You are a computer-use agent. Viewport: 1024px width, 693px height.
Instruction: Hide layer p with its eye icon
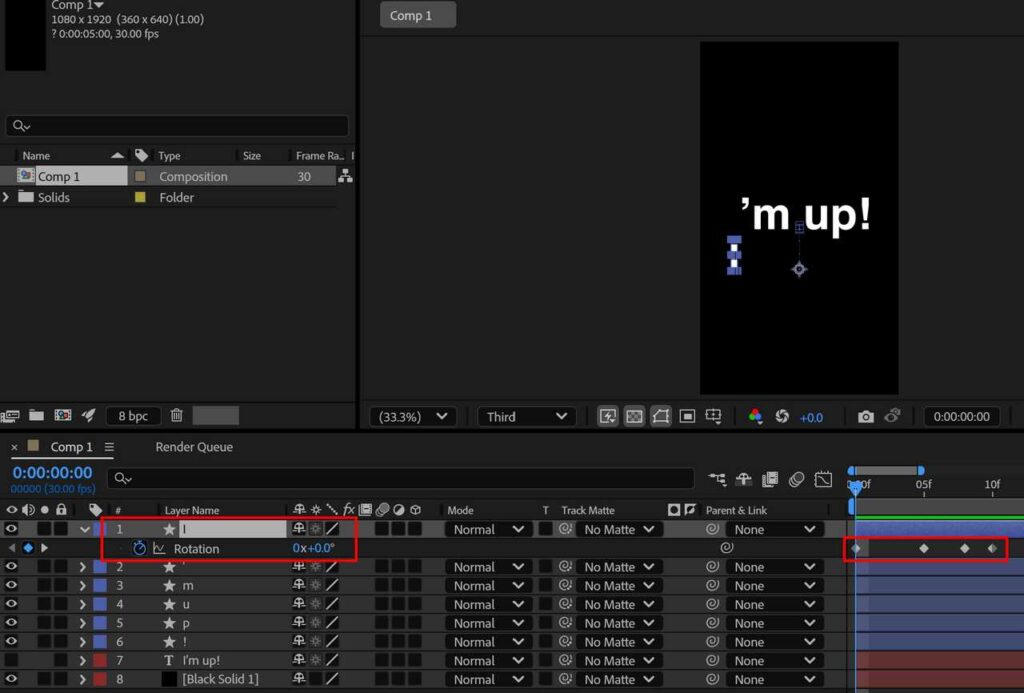pyautogui.click(x=11, y=622)
